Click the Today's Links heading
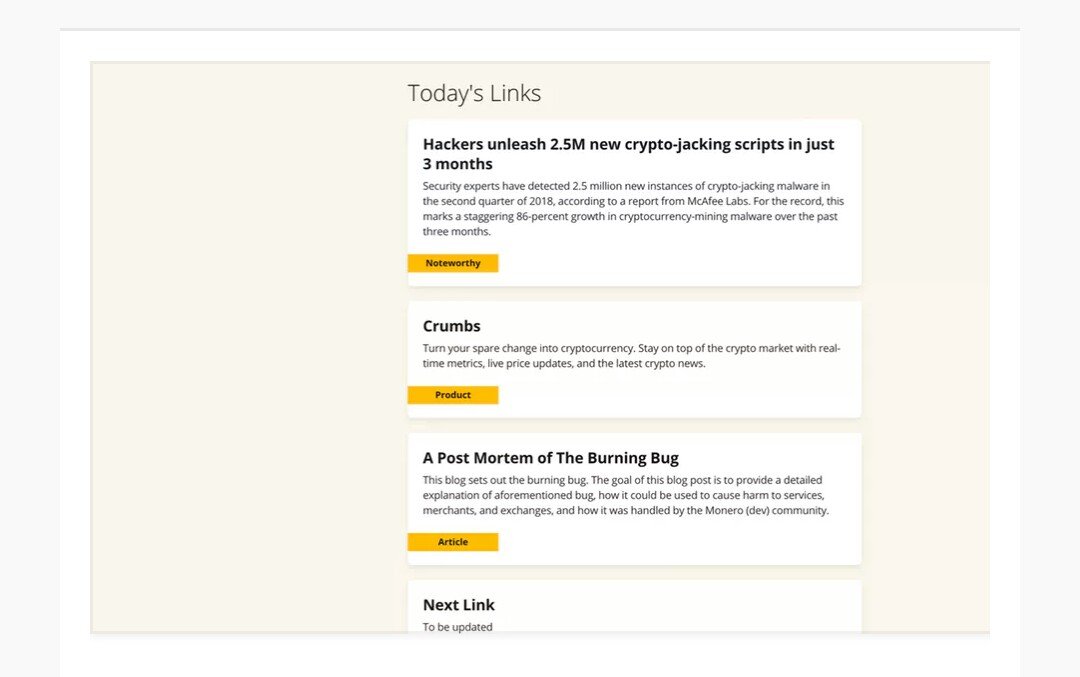The width and height of the screenshot is (1080, 677). point(474,93)
